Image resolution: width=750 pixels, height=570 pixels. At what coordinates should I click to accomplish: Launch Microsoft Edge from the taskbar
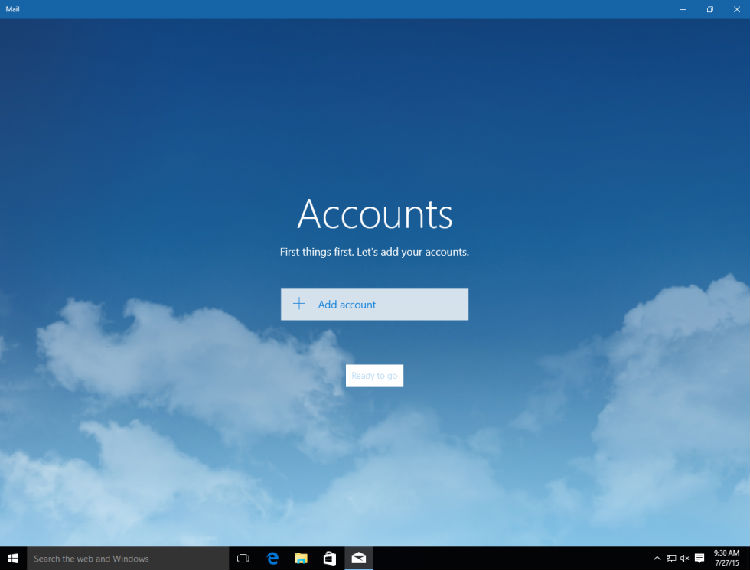272,558
